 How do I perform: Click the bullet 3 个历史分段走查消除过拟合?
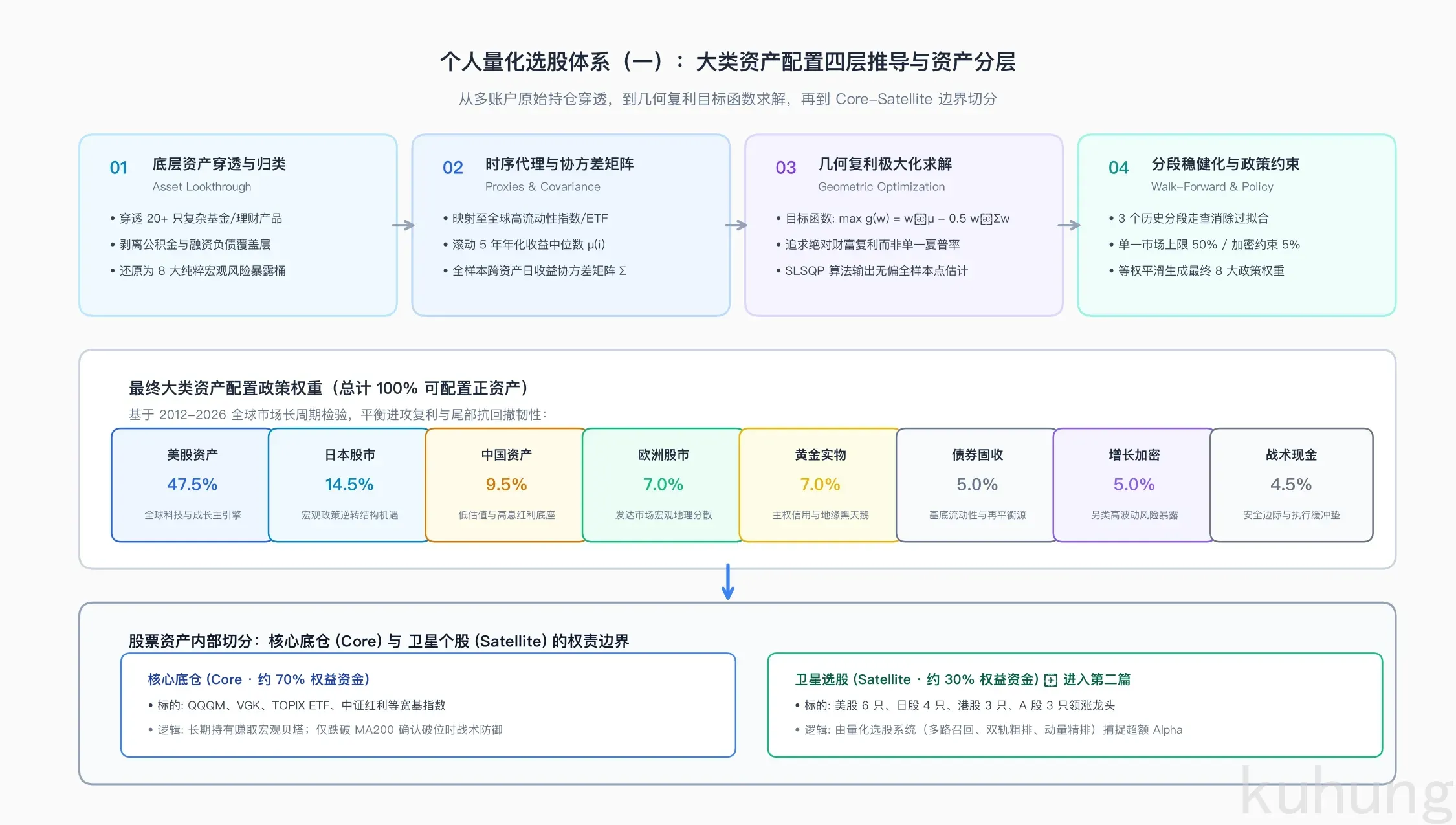coord(1189,218)
